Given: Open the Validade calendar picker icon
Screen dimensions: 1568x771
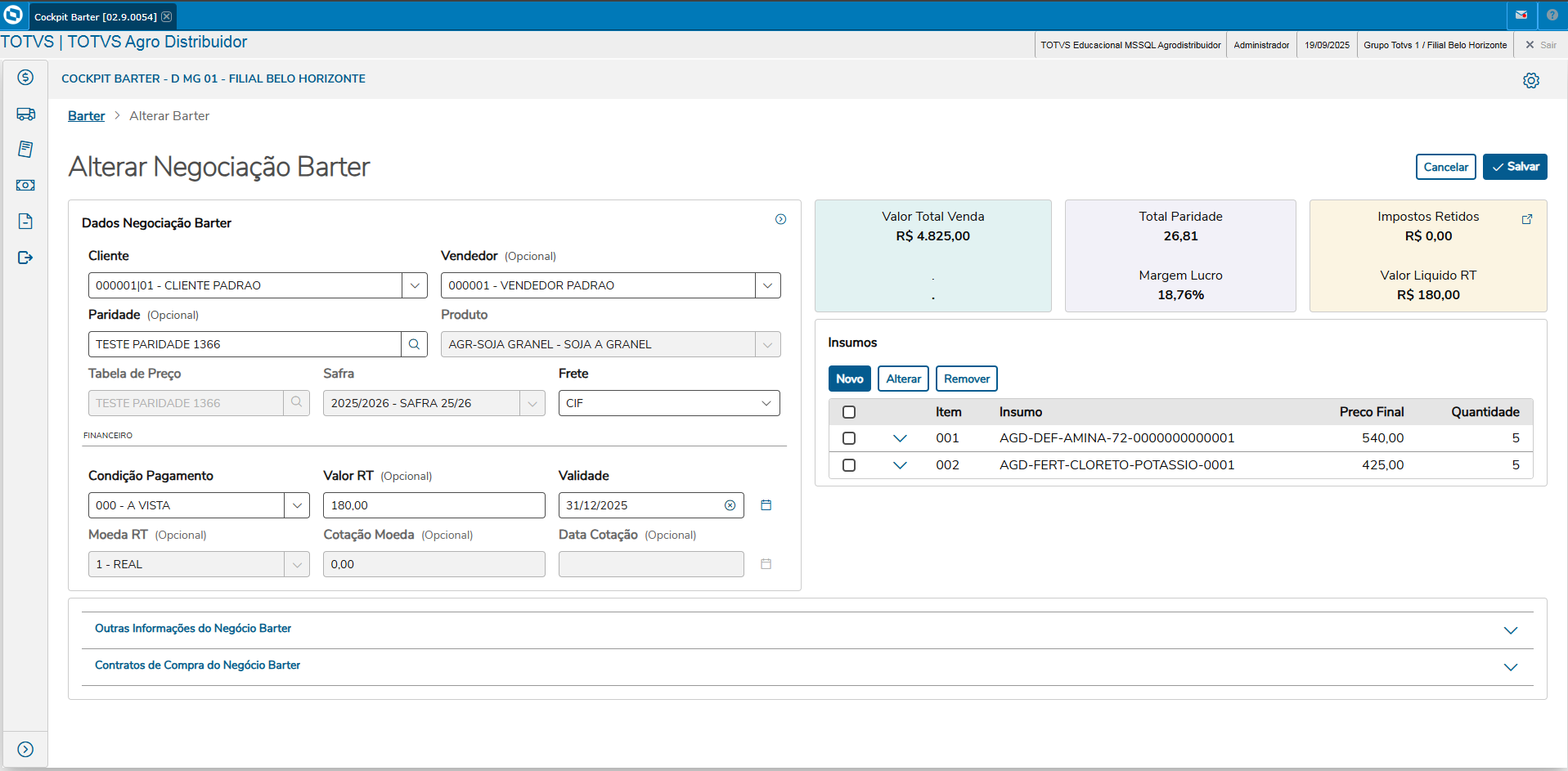Looking at the screenshot, I should (766, 505).
